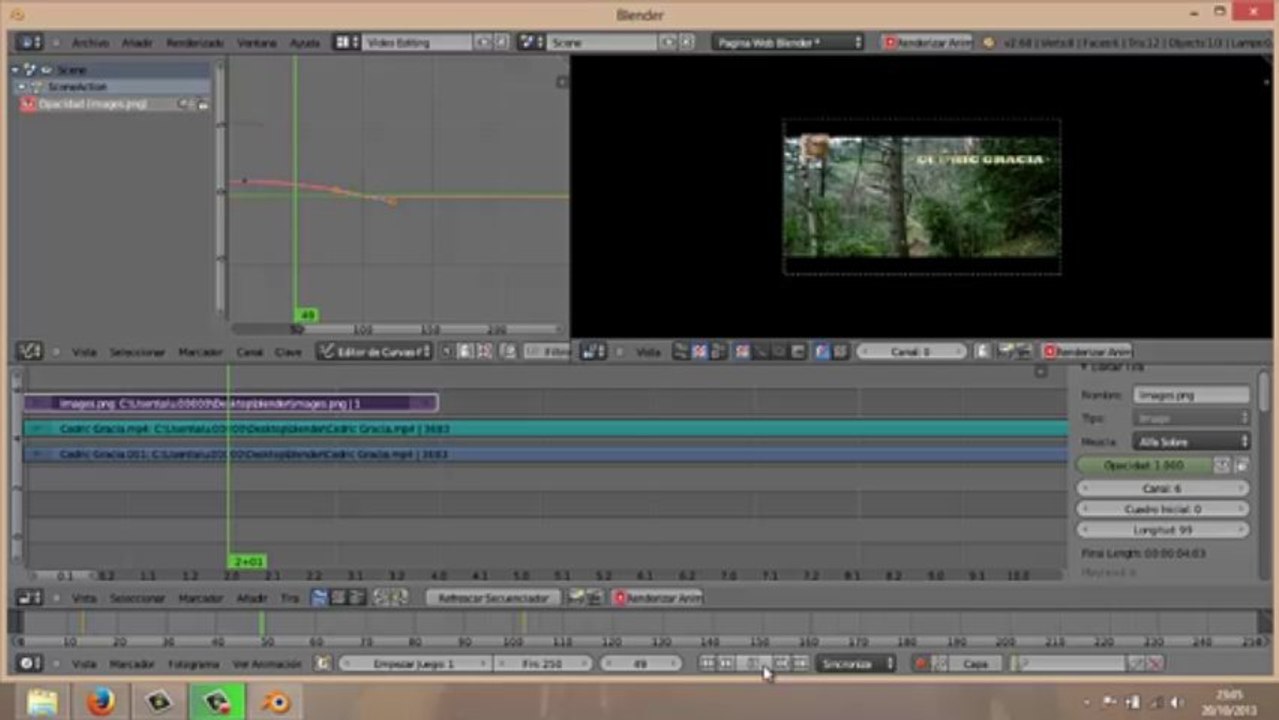Click the sequencer editor type icon
This screenshot has width=1279, height=720.
coord(29,598)
